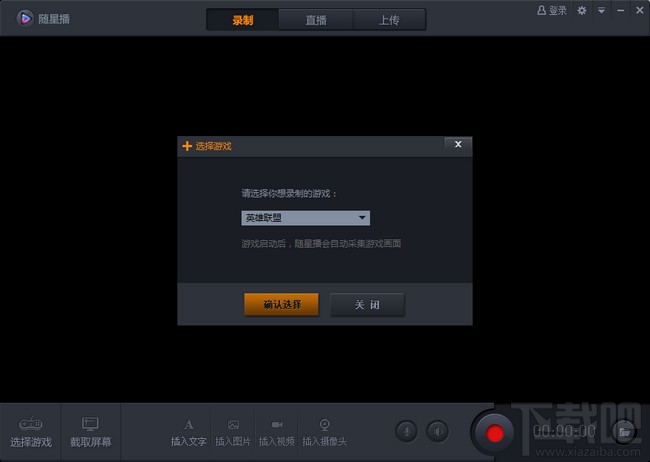This screenshot has height=462, width=650.
Task: Expand the 英雄联盟 game dropdown
Action: coord(306,218)
